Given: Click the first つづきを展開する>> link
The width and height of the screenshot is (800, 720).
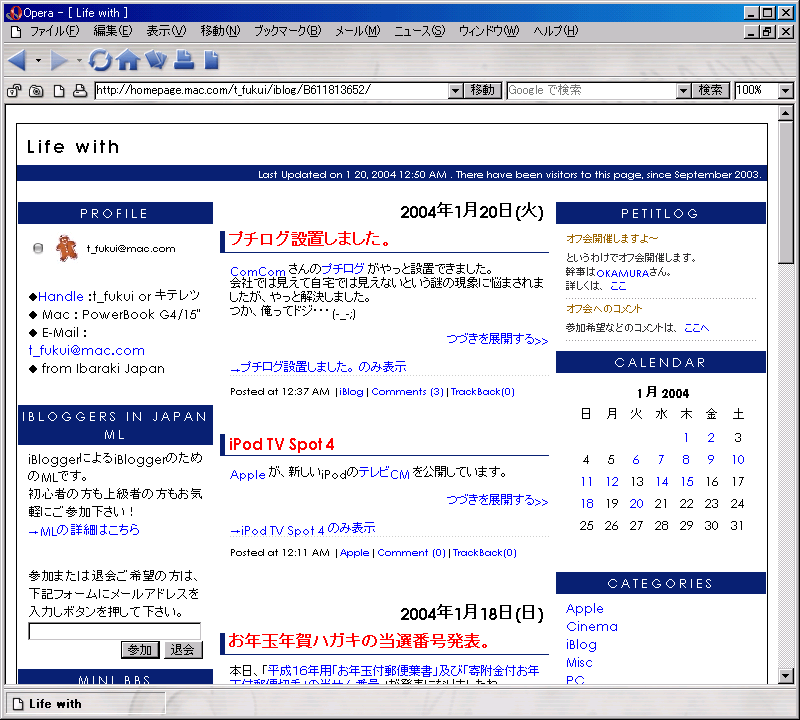Looking at the screenshot, I should click(497, 339).
